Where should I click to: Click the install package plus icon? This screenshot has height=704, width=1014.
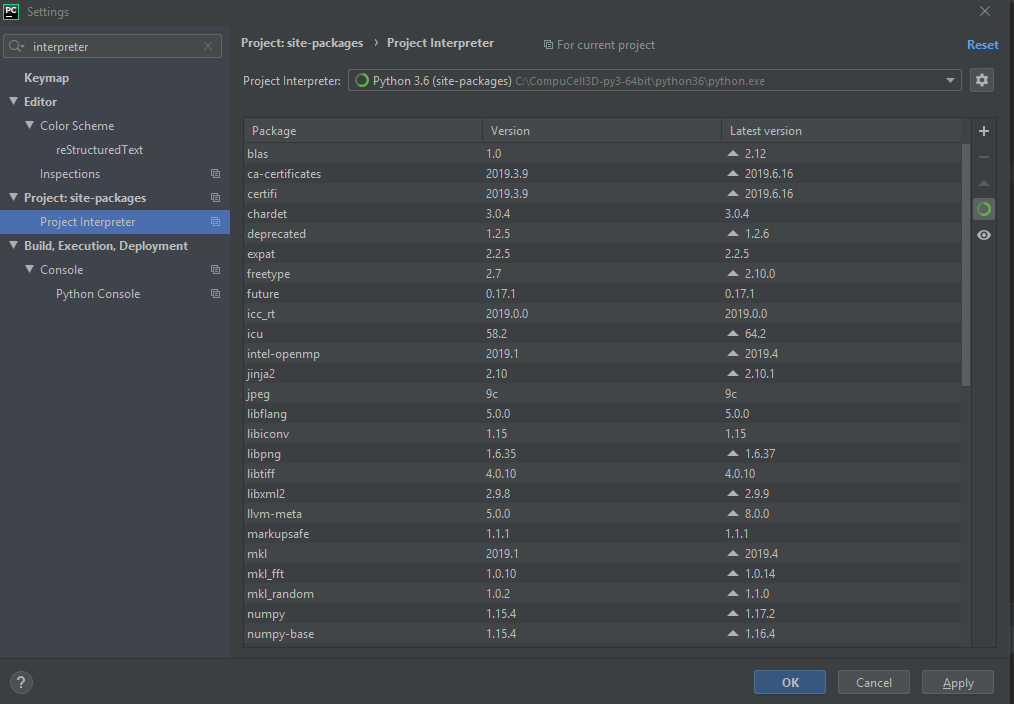(x=984, y=131)
